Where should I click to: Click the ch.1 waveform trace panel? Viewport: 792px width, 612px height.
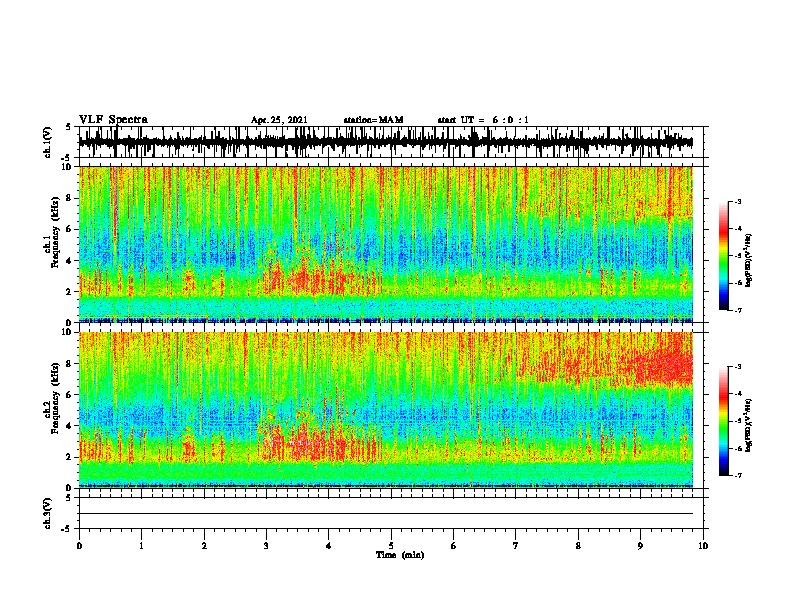pos(391,142)
